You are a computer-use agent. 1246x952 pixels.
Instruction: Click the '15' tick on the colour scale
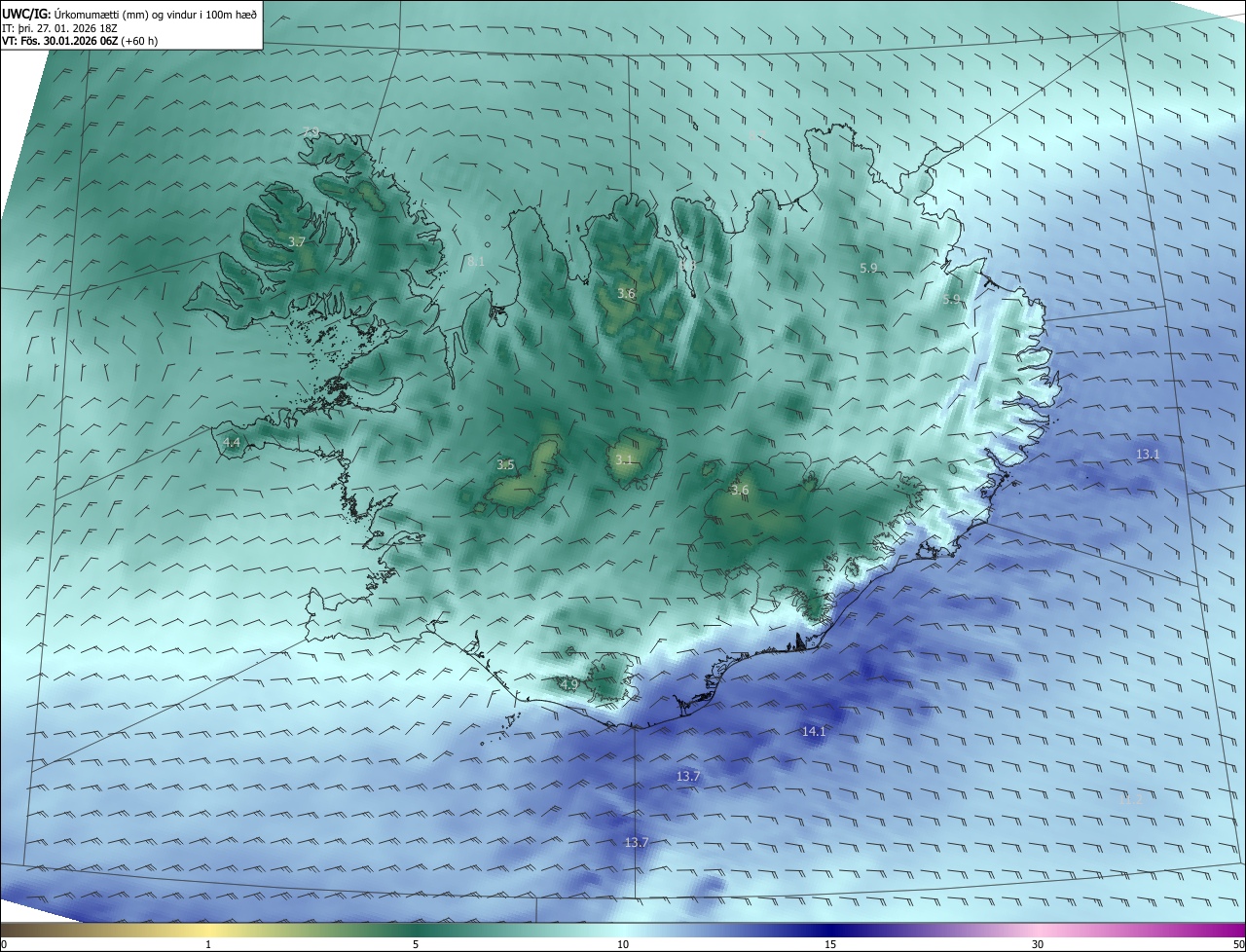(x=830, y=944)
